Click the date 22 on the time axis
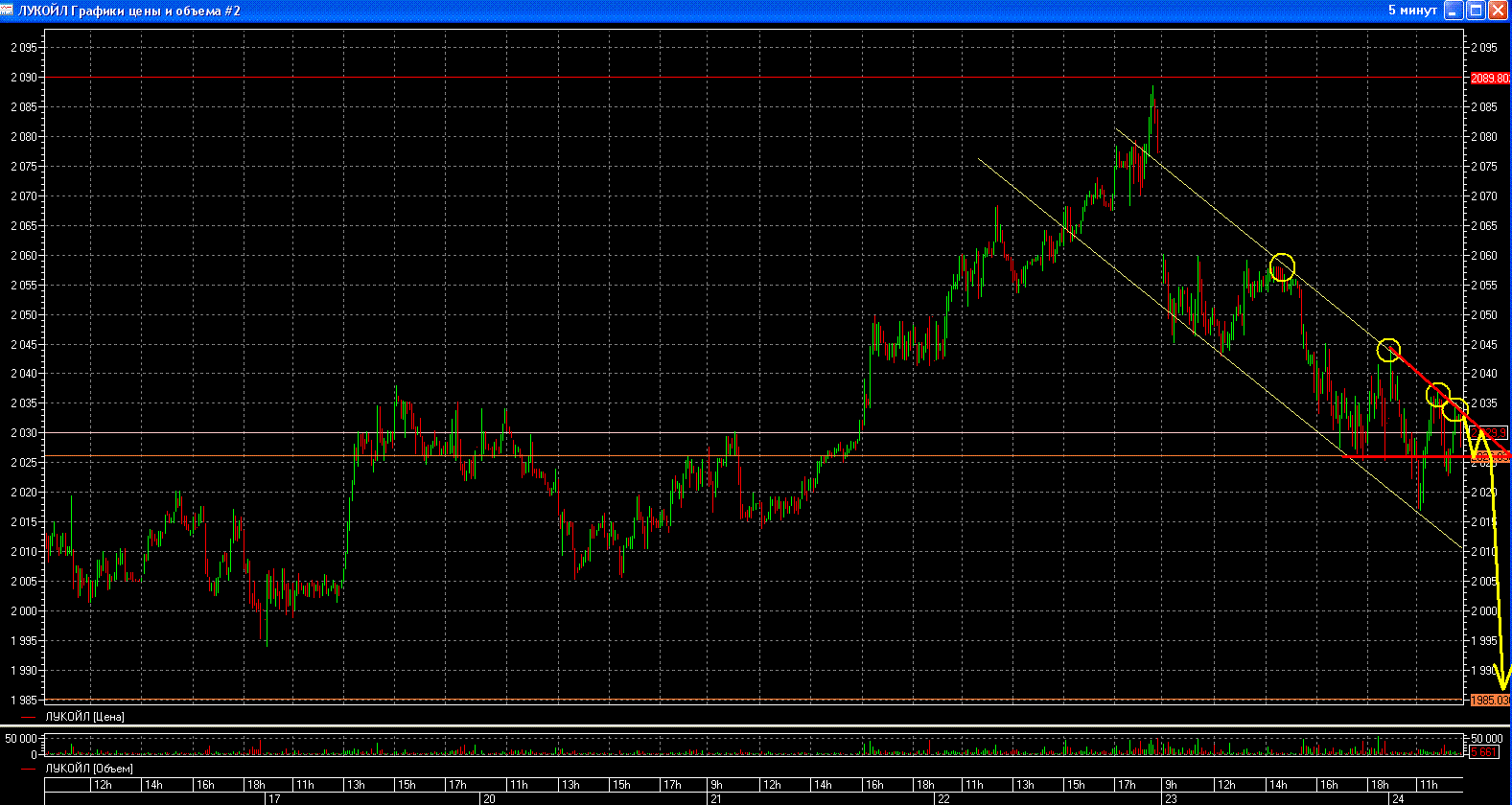 coord(943,798)
